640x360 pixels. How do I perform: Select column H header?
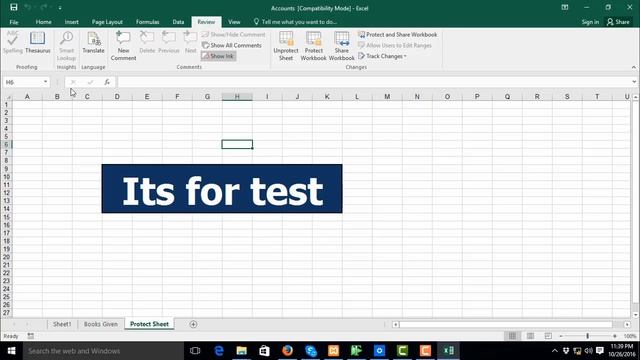pos(237,97)
